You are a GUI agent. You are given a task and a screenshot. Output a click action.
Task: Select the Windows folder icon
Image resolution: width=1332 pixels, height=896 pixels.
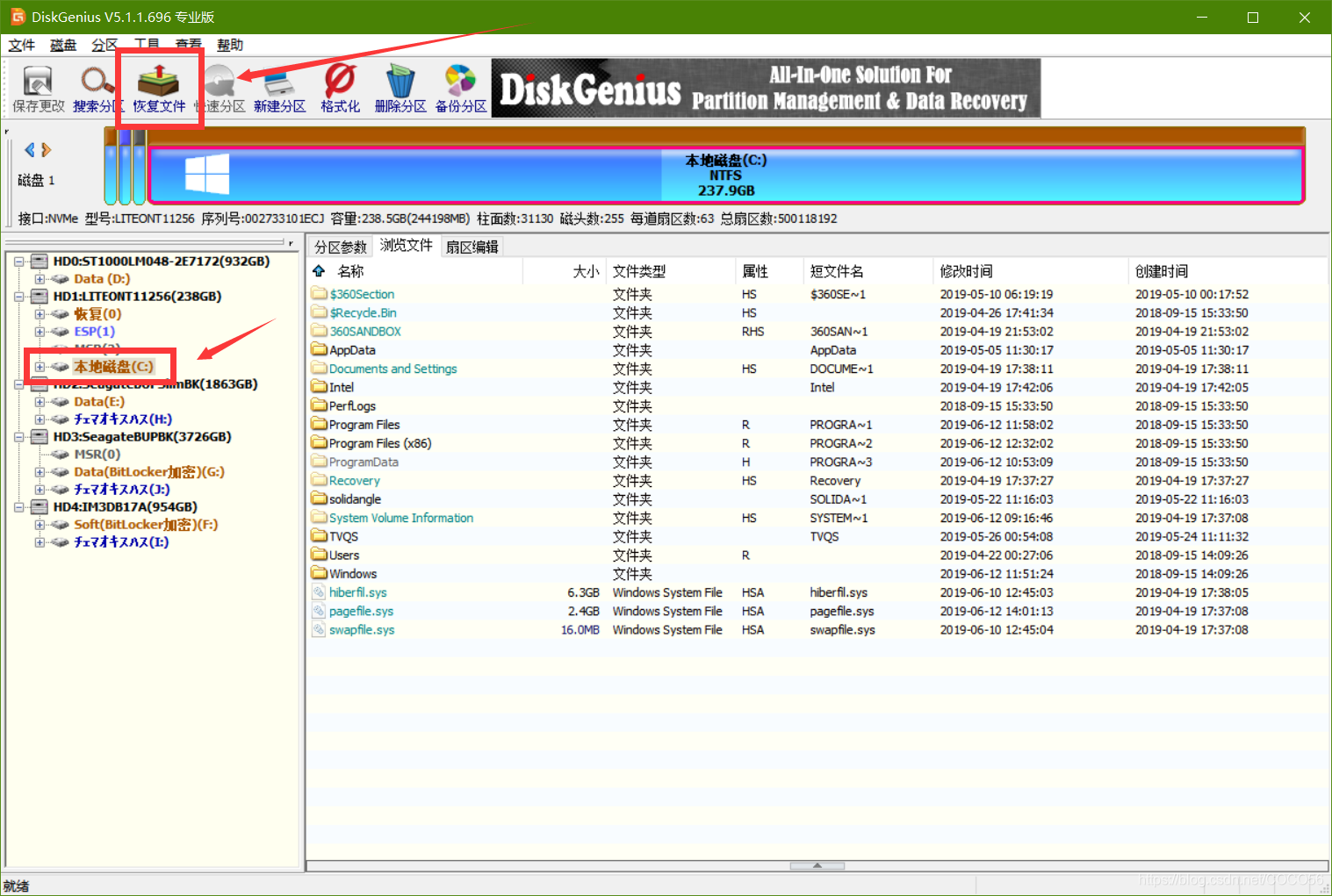point(319,573)
